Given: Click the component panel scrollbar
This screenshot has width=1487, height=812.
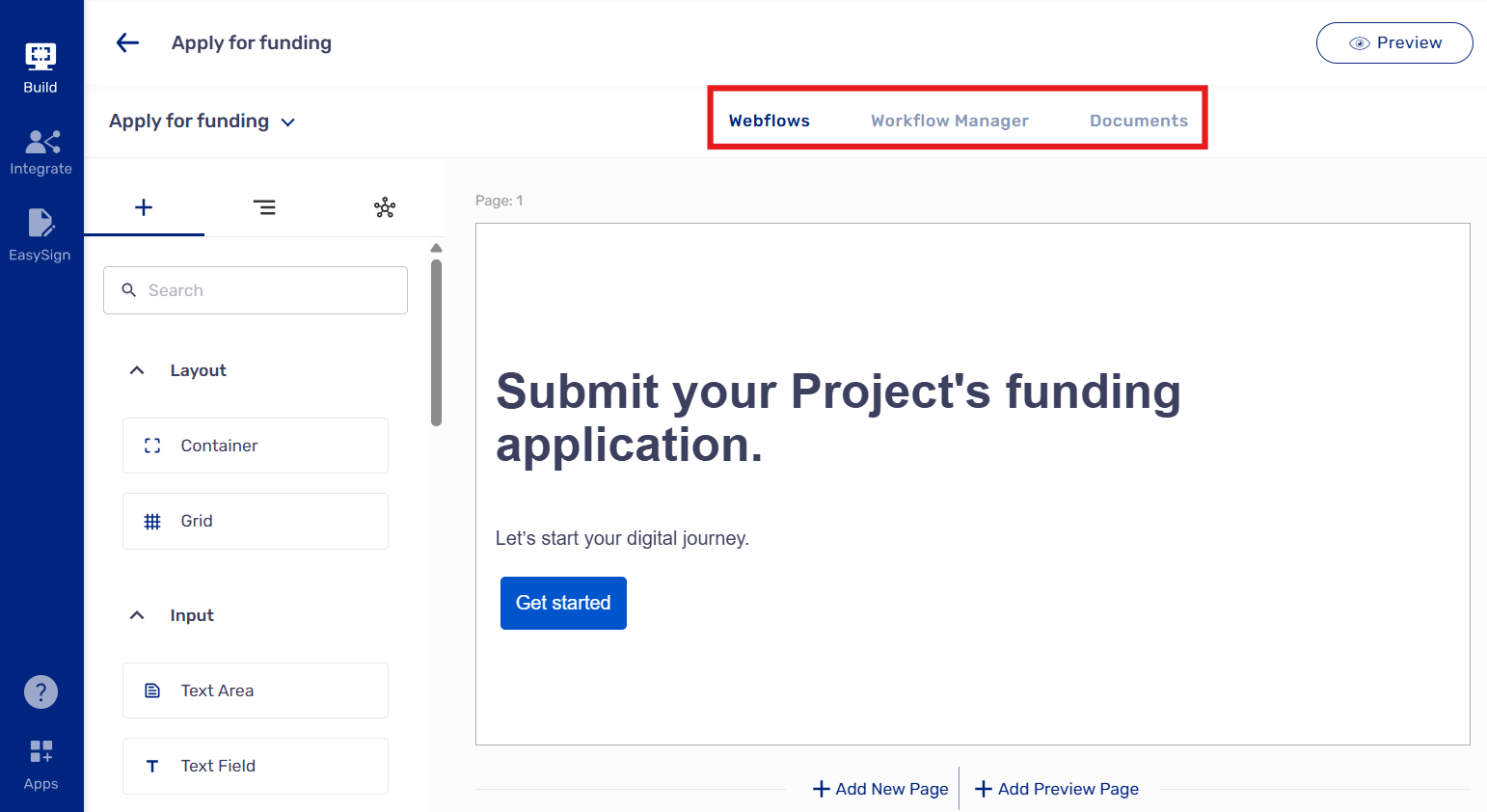Looking at the screenshot, I should click(x=436, y=342).
